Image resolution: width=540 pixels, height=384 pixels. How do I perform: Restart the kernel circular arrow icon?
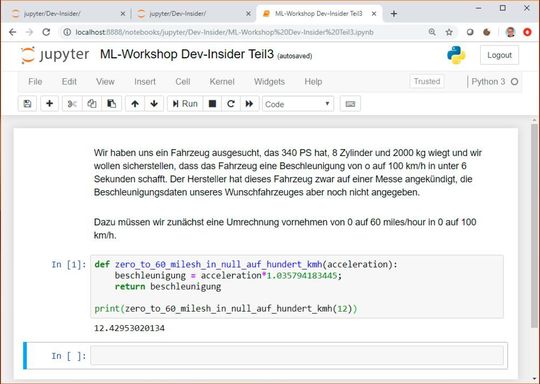coord(231,104)
